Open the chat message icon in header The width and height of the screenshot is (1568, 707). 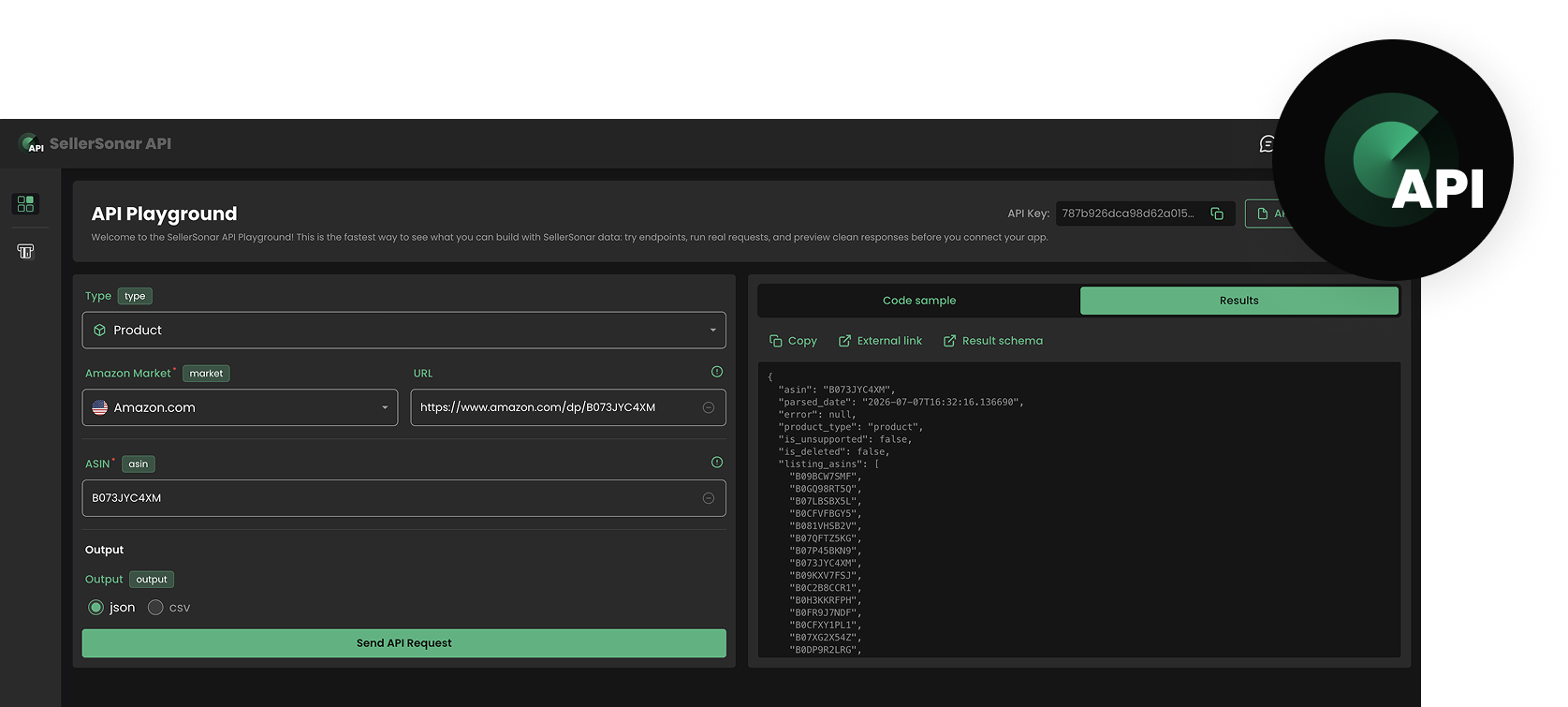tap(1268, 143)
